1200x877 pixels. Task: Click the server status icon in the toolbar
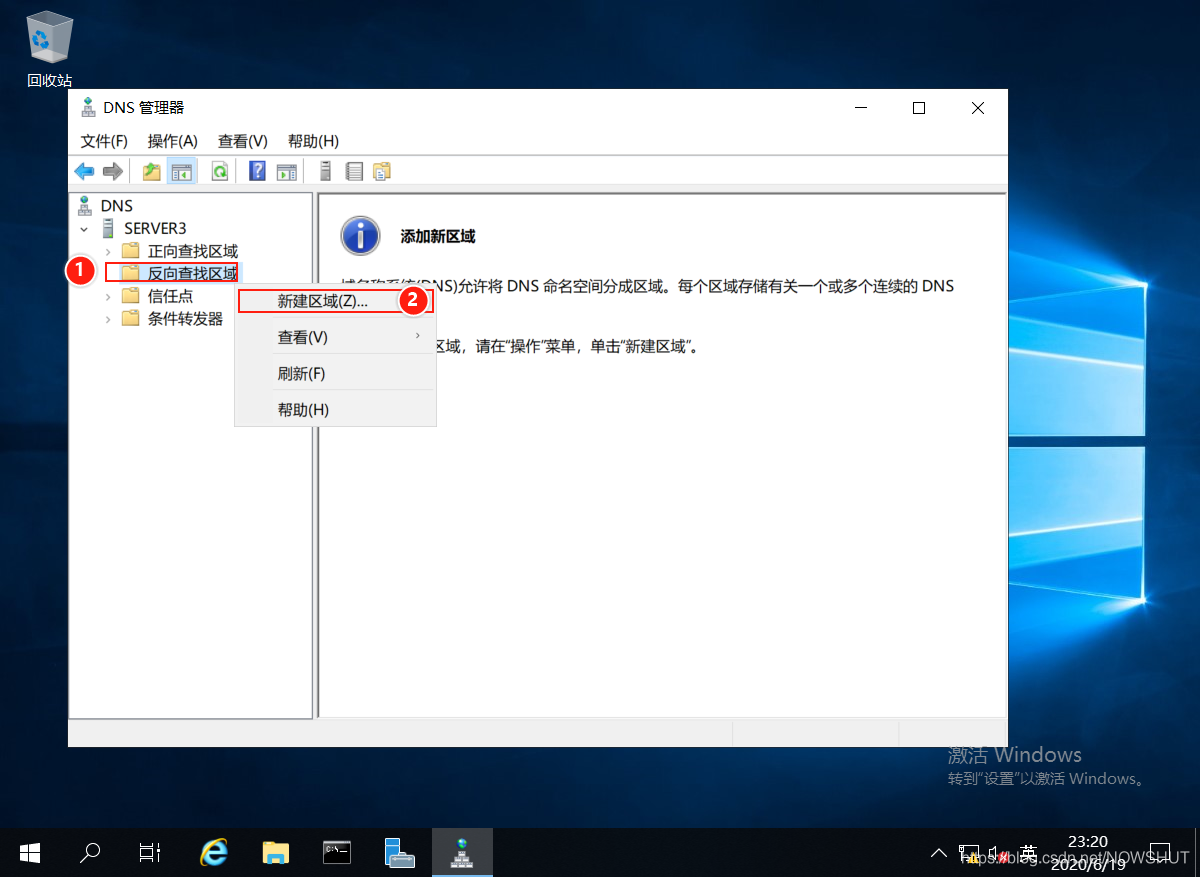[x=325, y=170]
